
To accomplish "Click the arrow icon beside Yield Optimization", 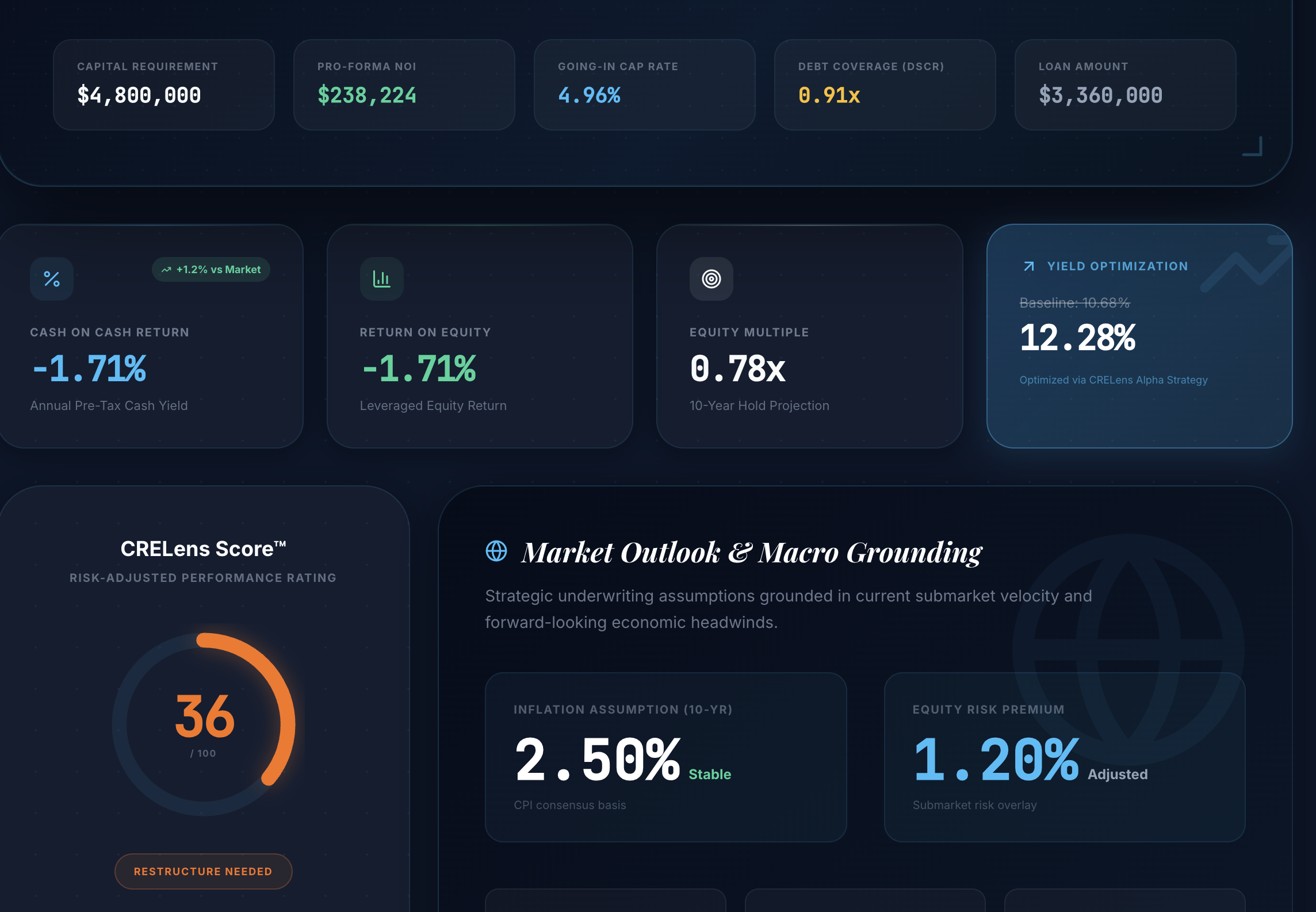I will point(1029,266).
